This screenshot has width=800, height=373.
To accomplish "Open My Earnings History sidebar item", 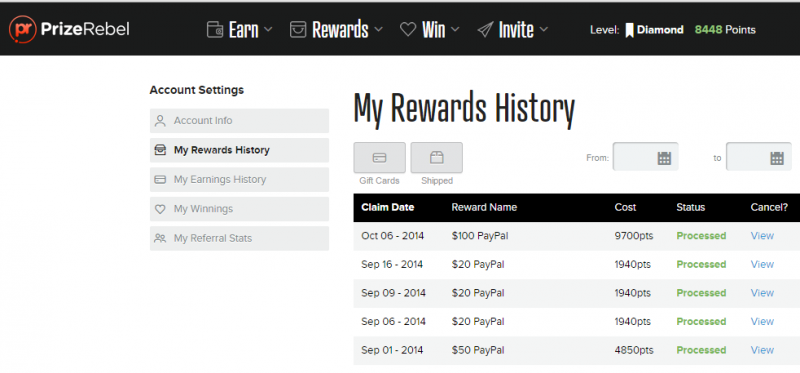I will (239, 180).
